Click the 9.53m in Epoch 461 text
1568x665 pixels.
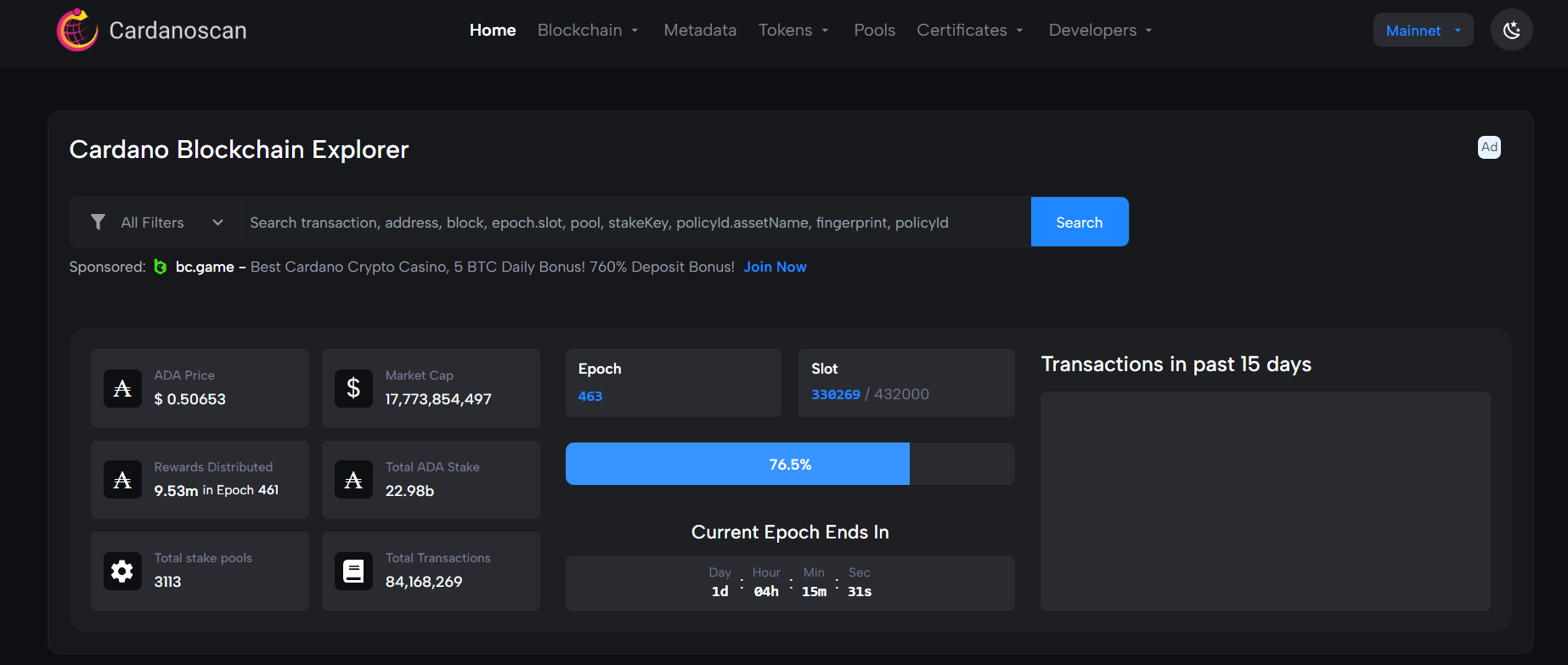pyautogui.click(x=217, y=490)
